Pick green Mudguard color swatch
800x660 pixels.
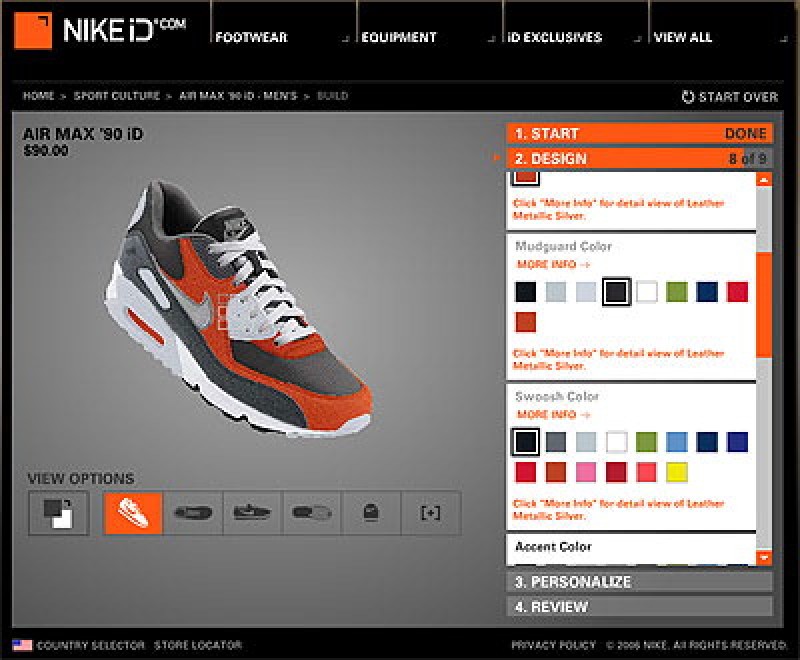coord(677,292)
